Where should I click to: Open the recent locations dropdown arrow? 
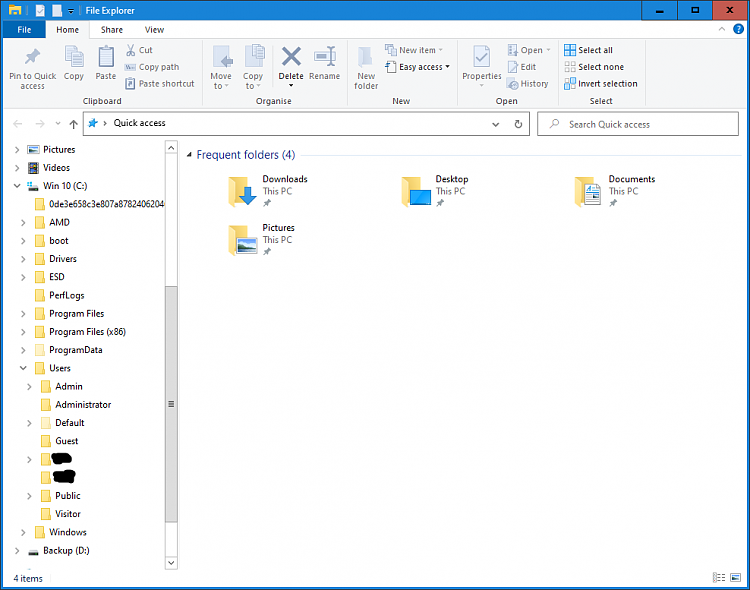click(x=58, y=123)
